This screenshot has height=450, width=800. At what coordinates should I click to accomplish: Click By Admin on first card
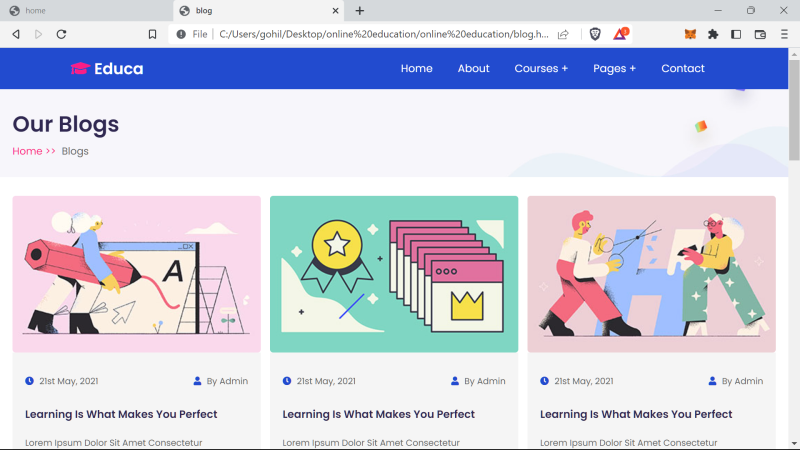click(x=227, y=381)
